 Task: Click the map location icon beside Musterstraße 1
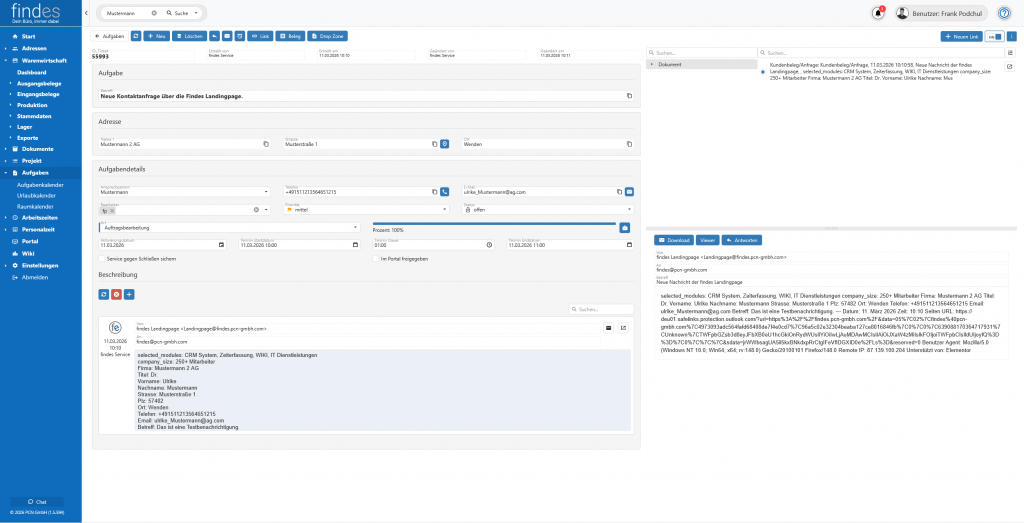tap(445, 144)
